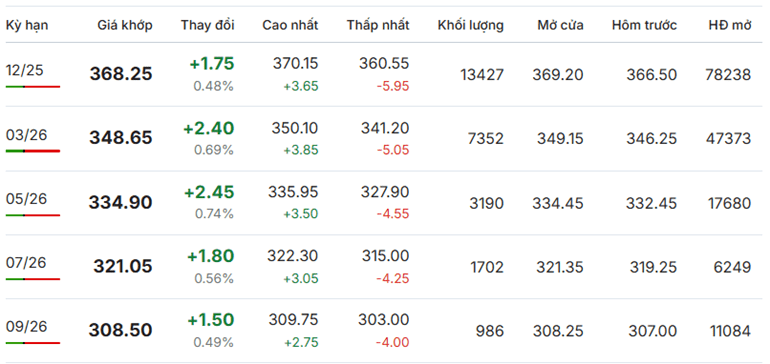Click the range bar under 05/26

click(x=33, y=215)
